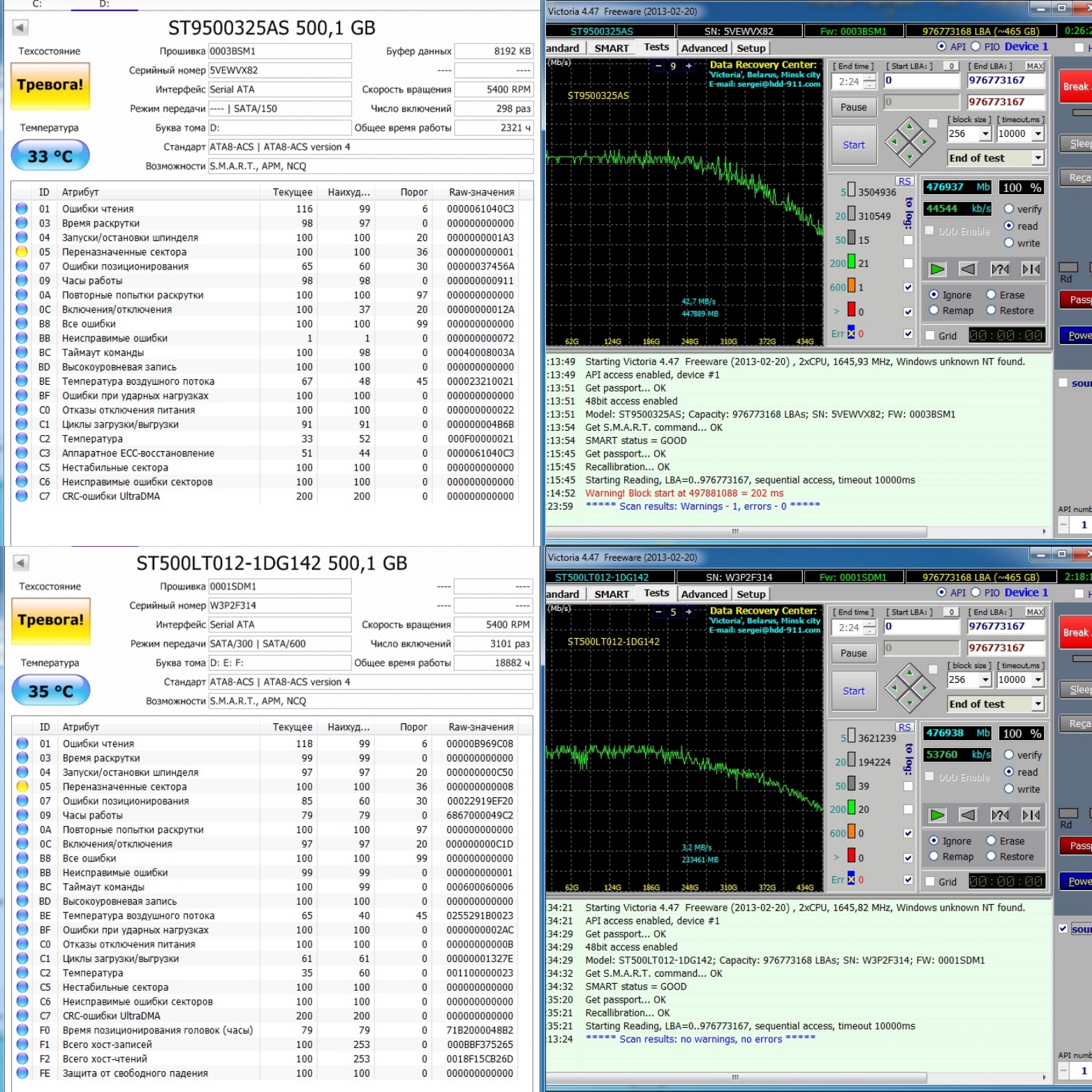The image size is (1092, 1092).
Task: Click Pause button in ST9500325AS Victoria window
Action: pyautogui.click(x=853, y=107)
